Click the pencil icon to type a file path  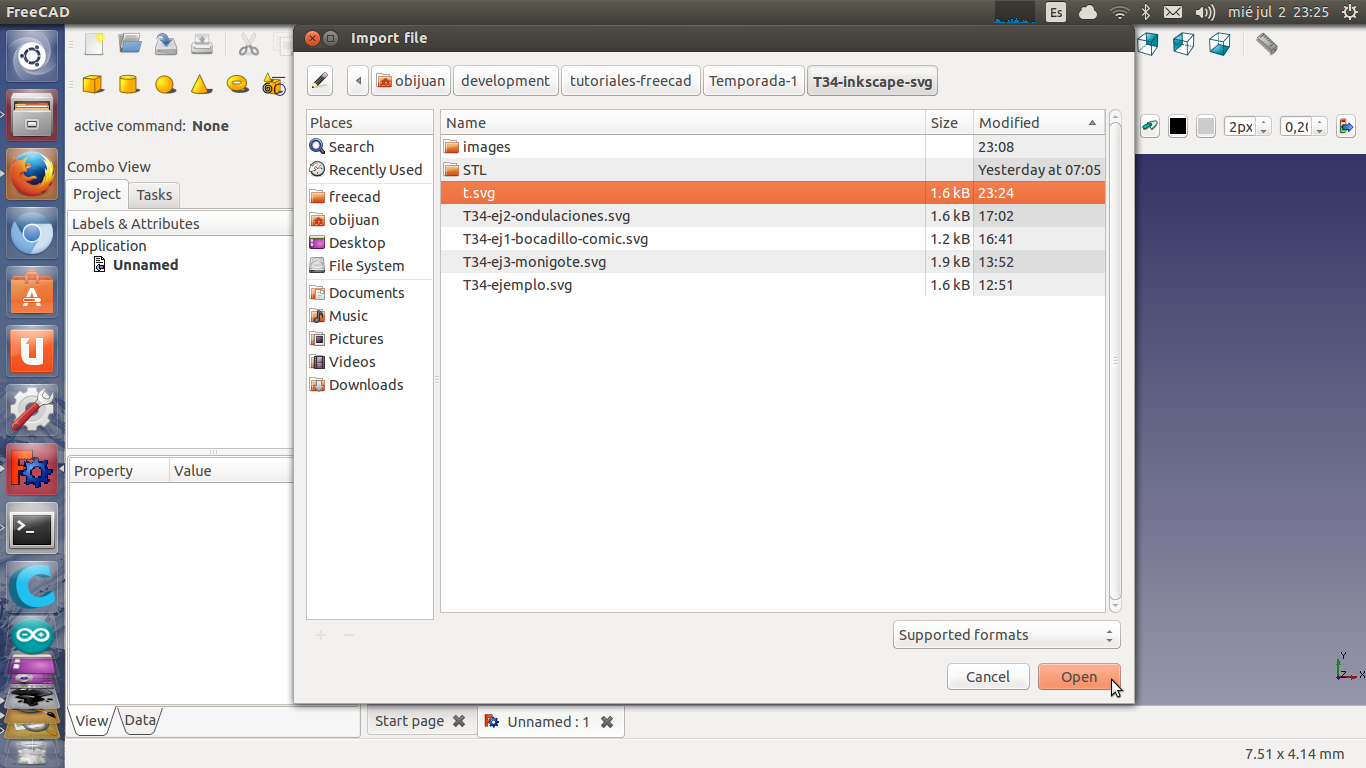319,81
